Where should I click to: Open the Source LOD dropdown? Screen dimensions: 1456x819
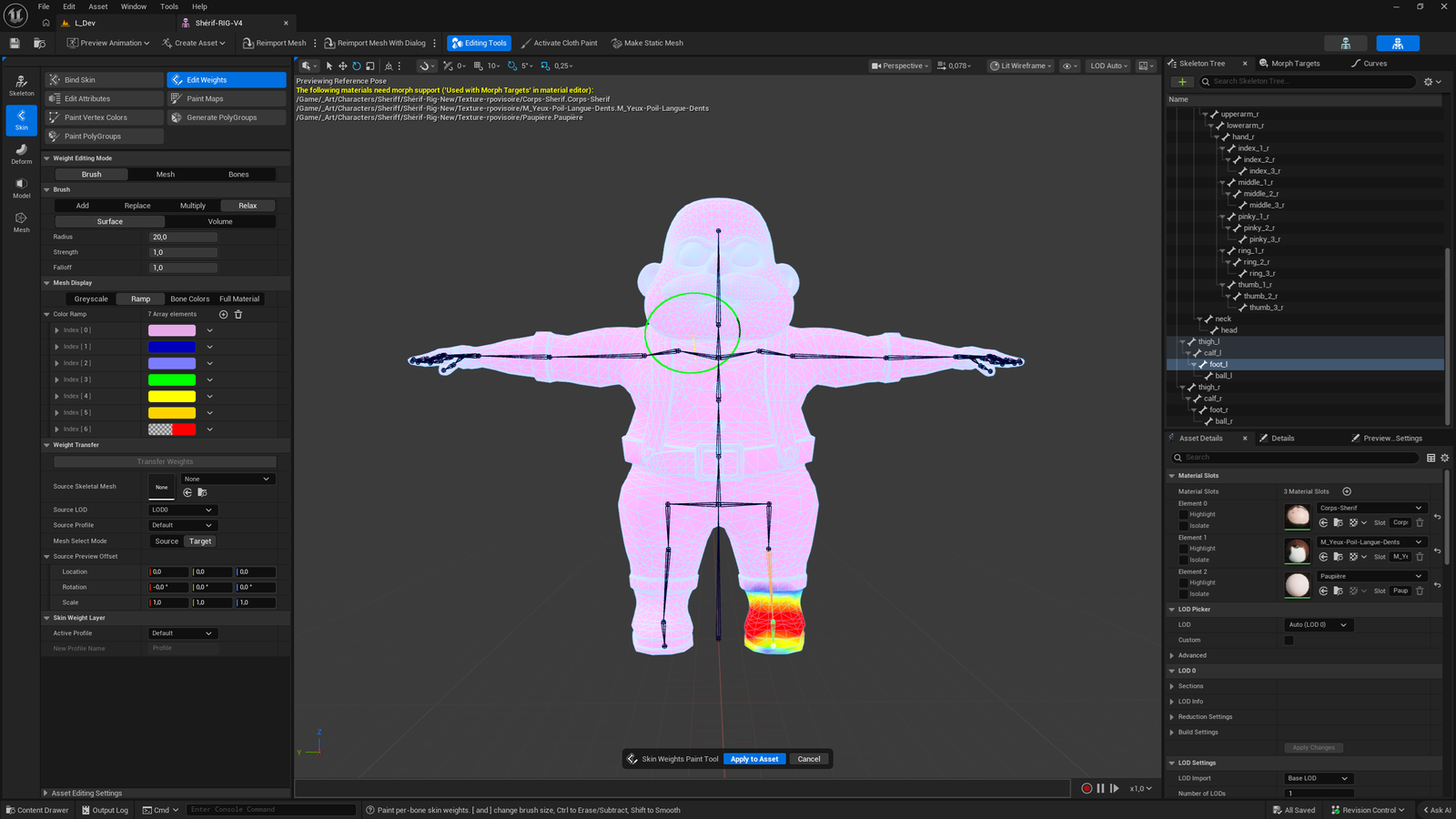pos(182,510)
